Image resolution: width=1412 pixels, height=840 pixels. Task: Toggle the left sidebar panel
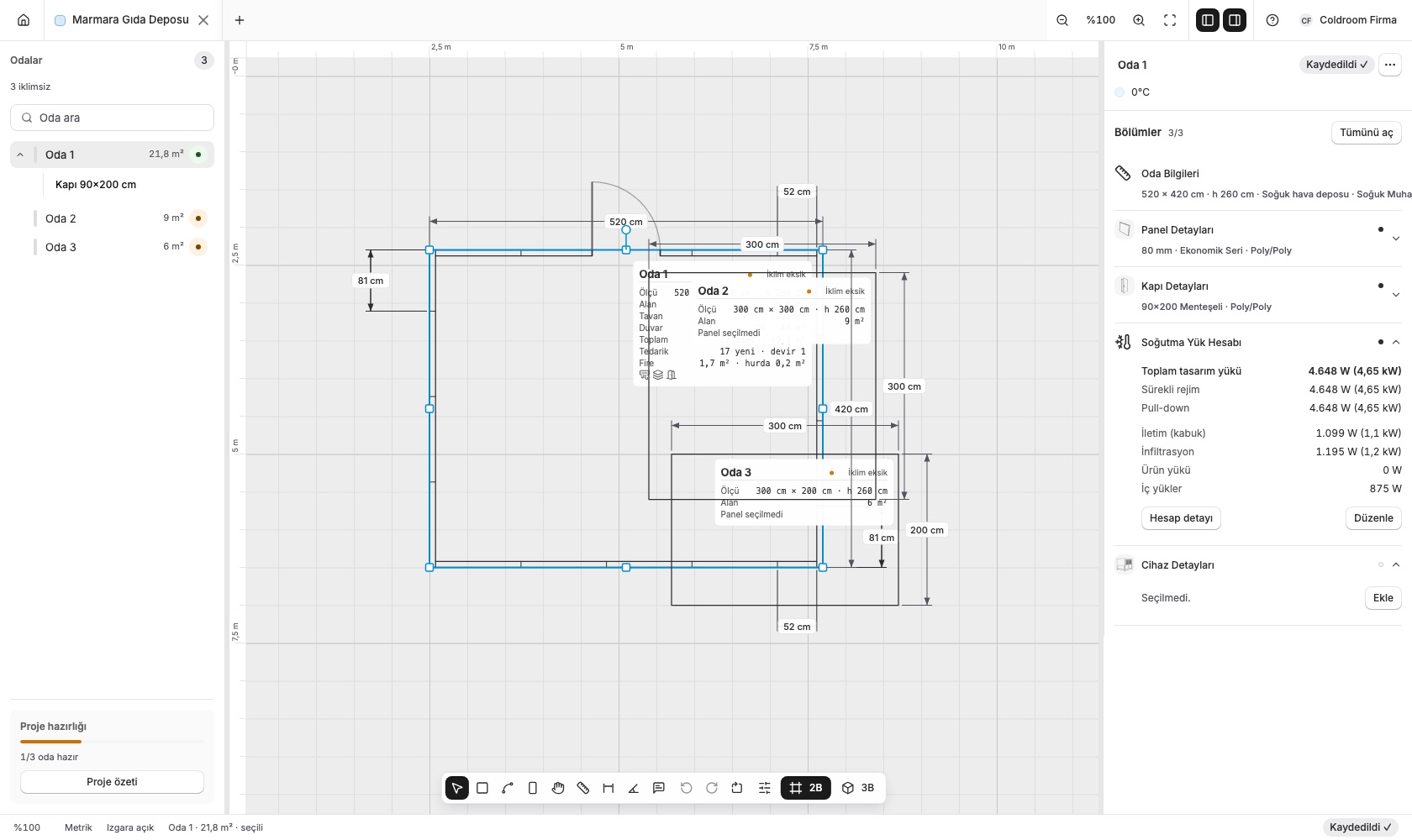click(x=1208, y=20)
